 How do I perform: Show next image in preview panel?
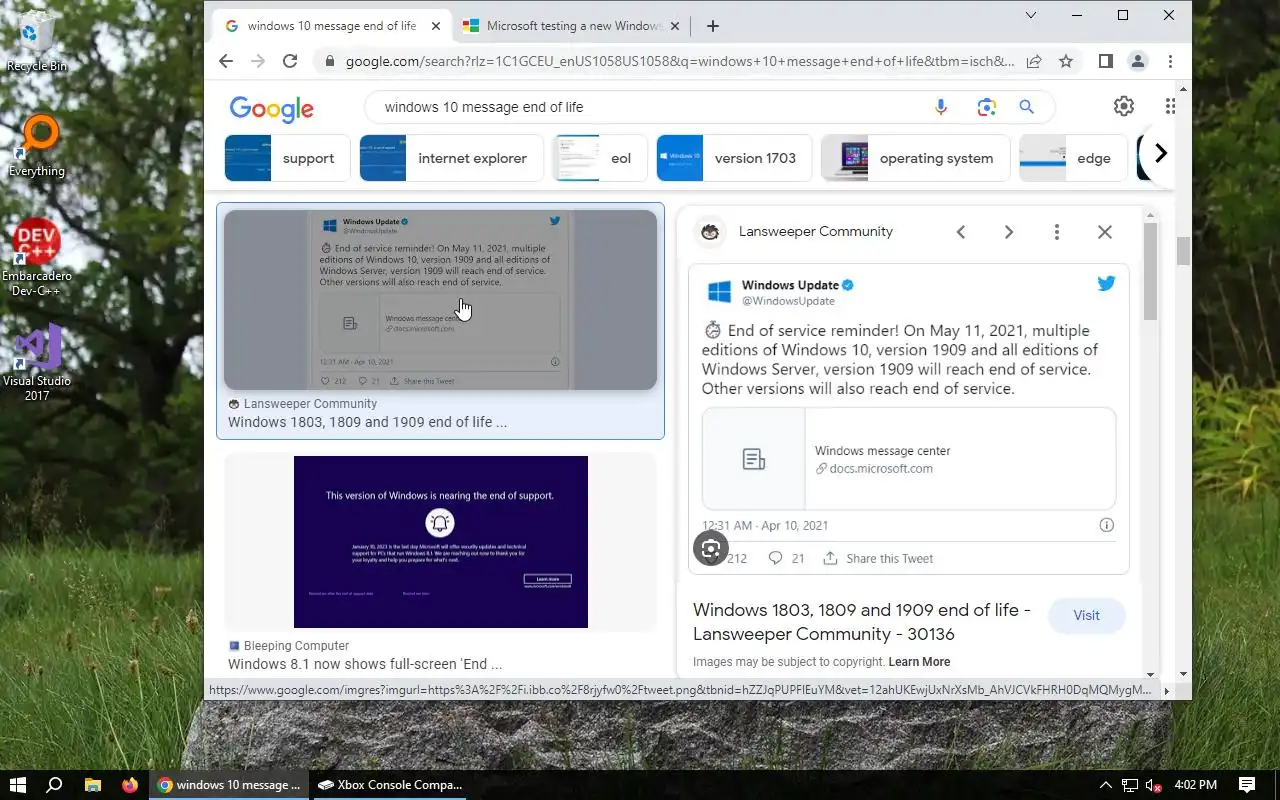pos(1009,232)
